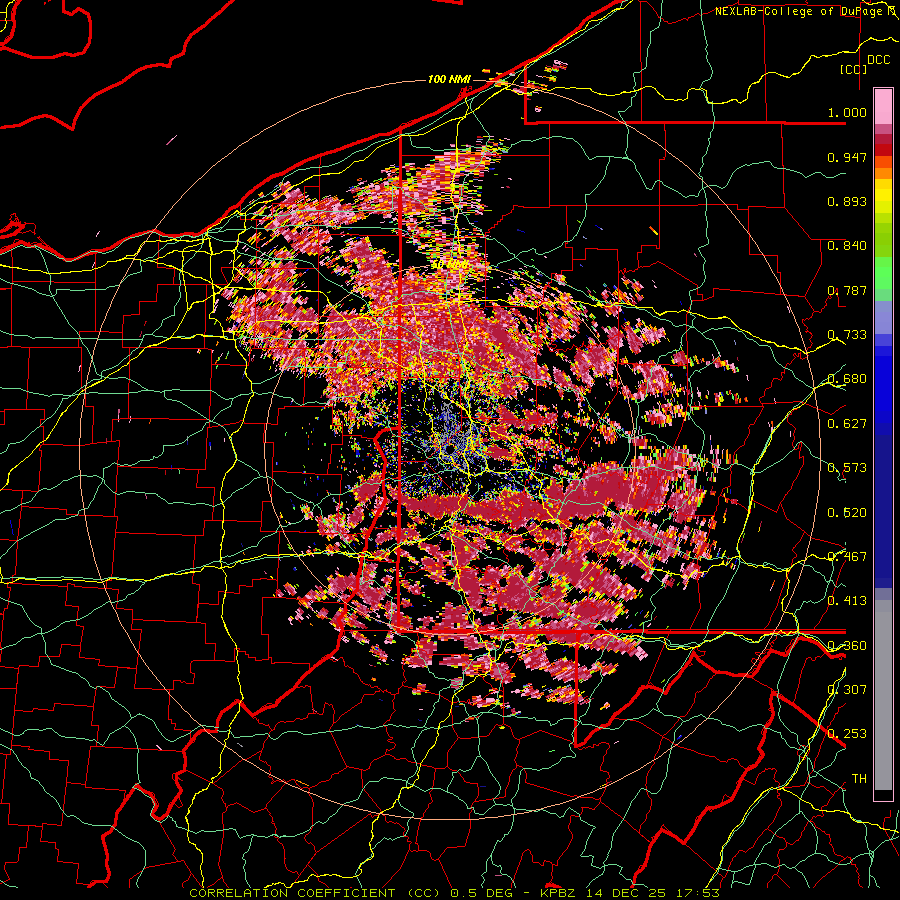900x900 pixels.
Task: Click the DCC product label above color bar
Action: [x=878, y=60]
